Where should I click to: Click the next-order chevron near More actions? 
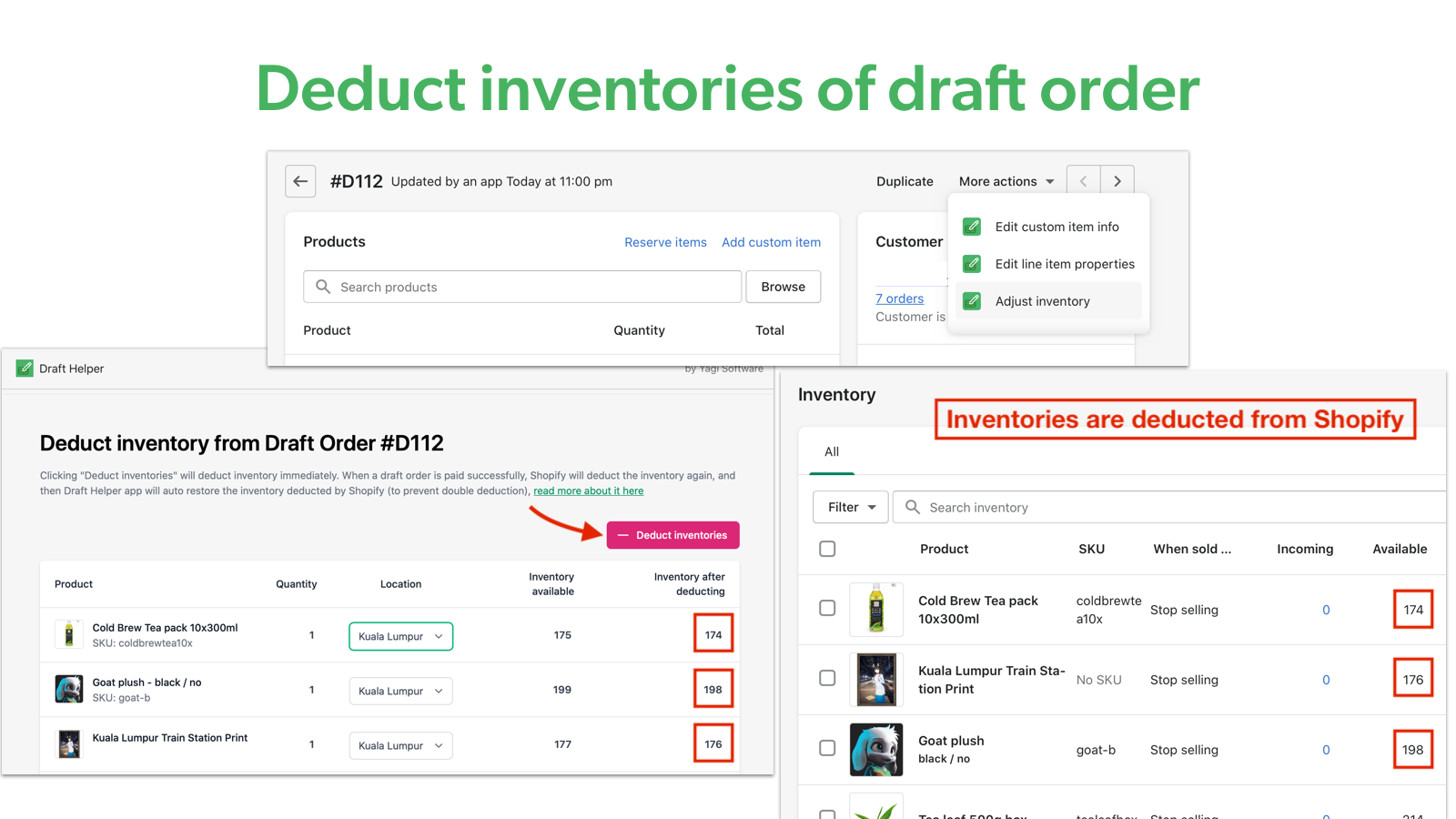click(x=1117, y=181)
